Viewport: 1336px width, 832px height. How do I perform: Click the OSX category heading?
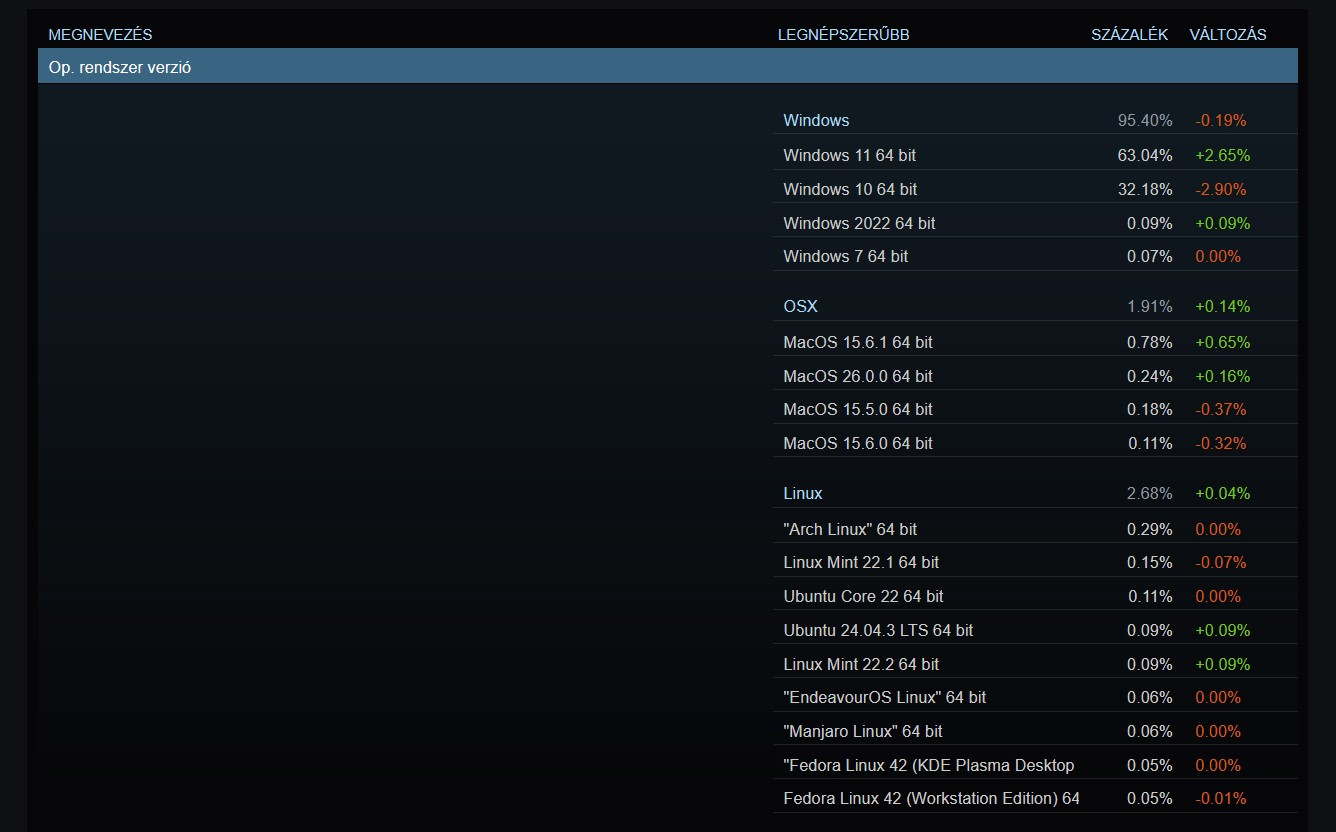point(800,306)
